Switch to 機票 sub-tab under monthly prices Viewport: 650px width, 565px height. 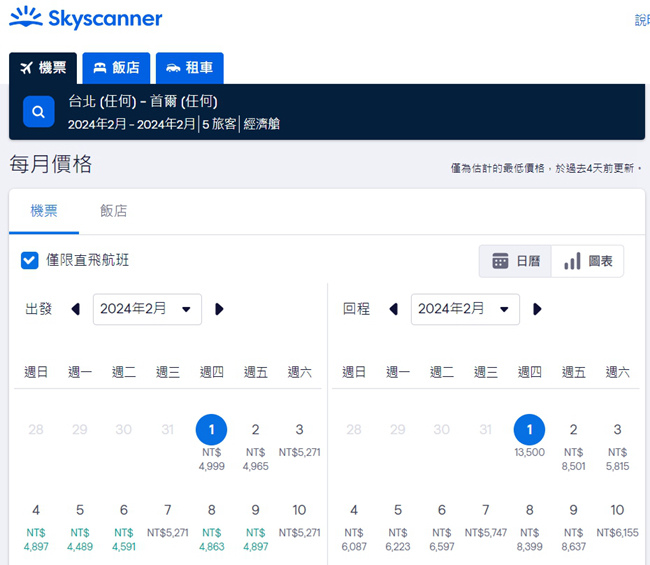pos(44,211)
